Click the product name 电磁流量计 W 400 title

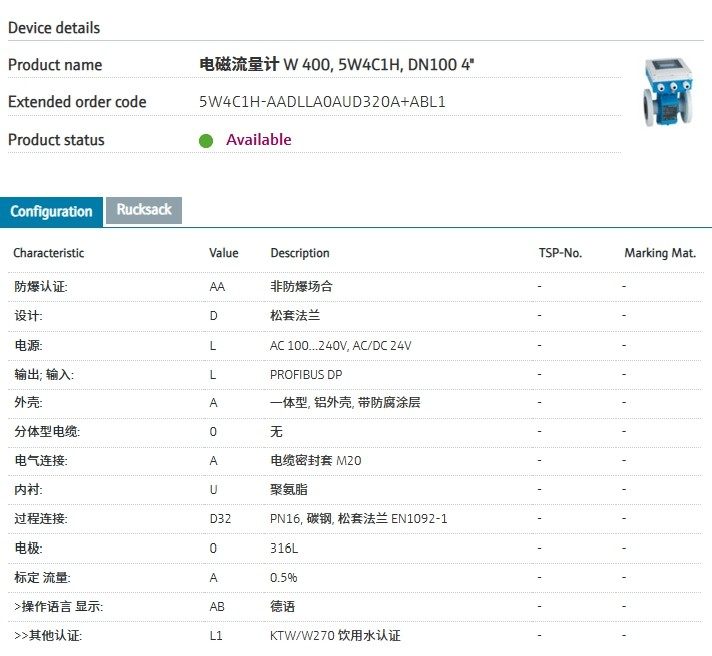point(337,65)
